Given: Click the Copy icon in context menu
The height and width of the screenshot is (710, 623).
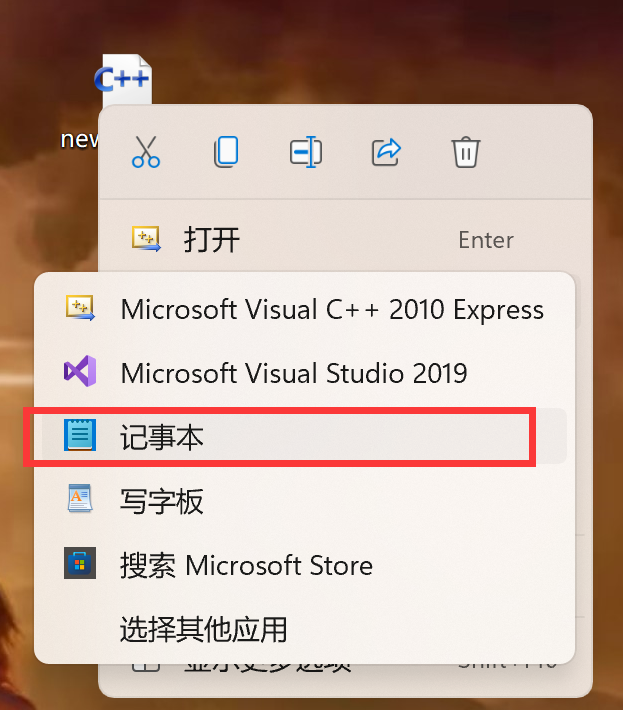Looking at the screenshot, I should pyautogui.click(x=226, y=152).
